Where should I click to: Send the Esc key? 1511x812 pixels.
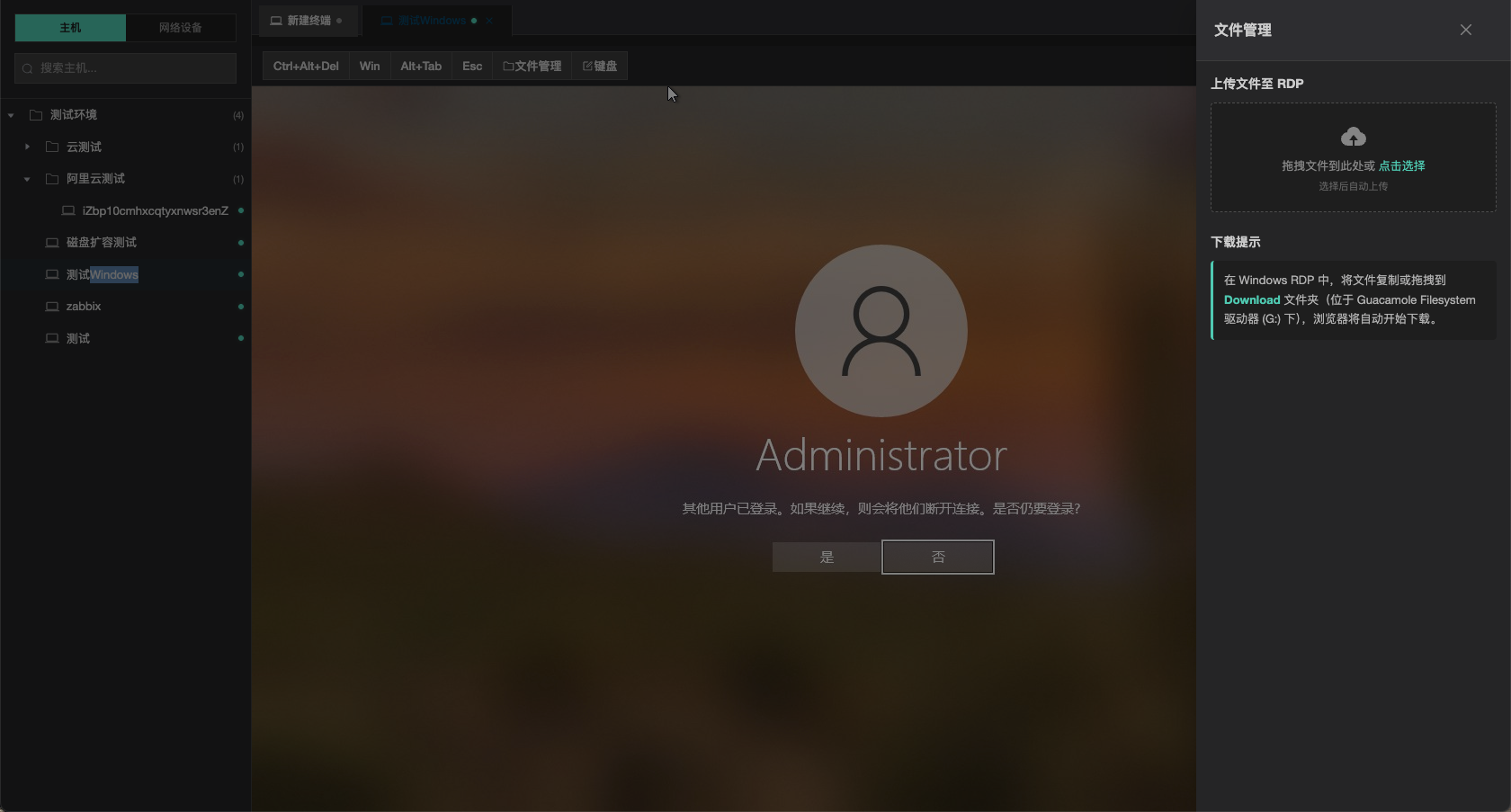(472, 66)
